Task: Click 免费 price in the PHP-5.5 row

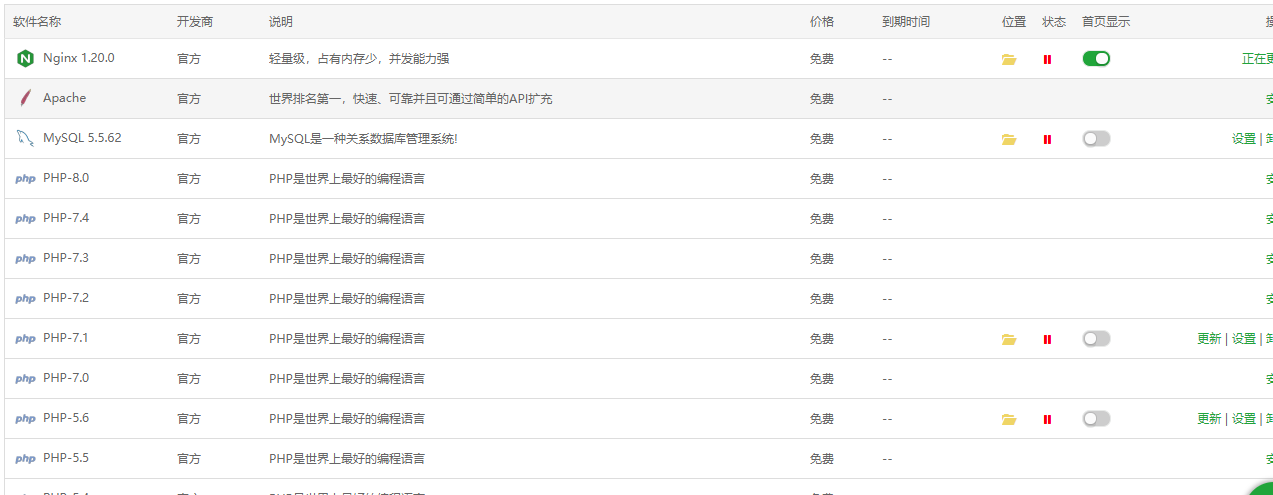Action: [822, 459]
